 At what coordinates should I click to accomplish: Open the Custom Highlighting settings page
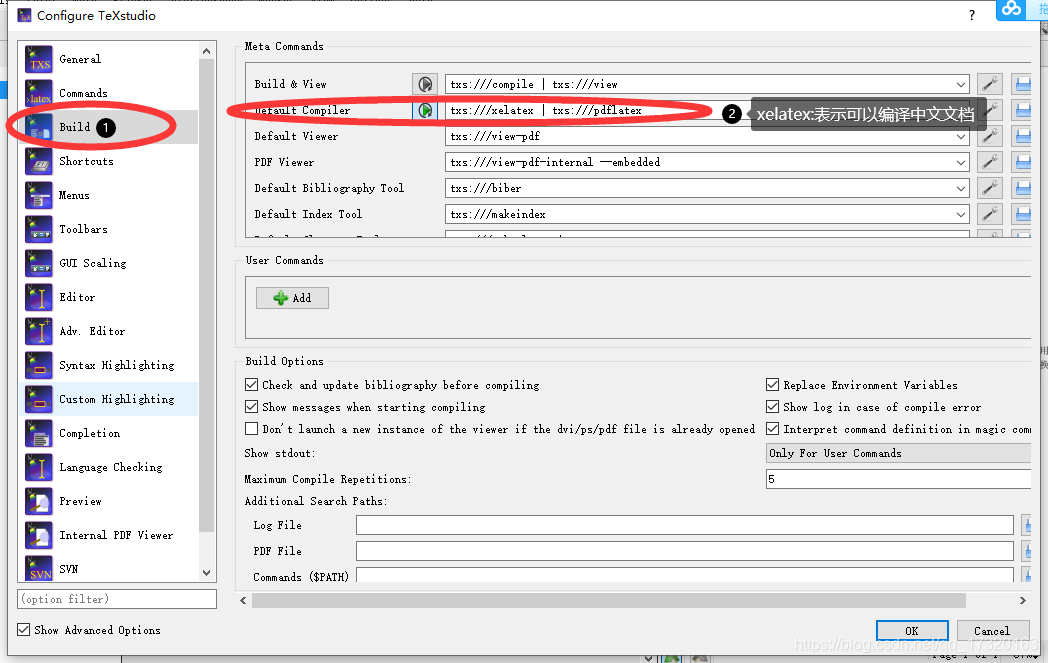(x=110, y=399)
